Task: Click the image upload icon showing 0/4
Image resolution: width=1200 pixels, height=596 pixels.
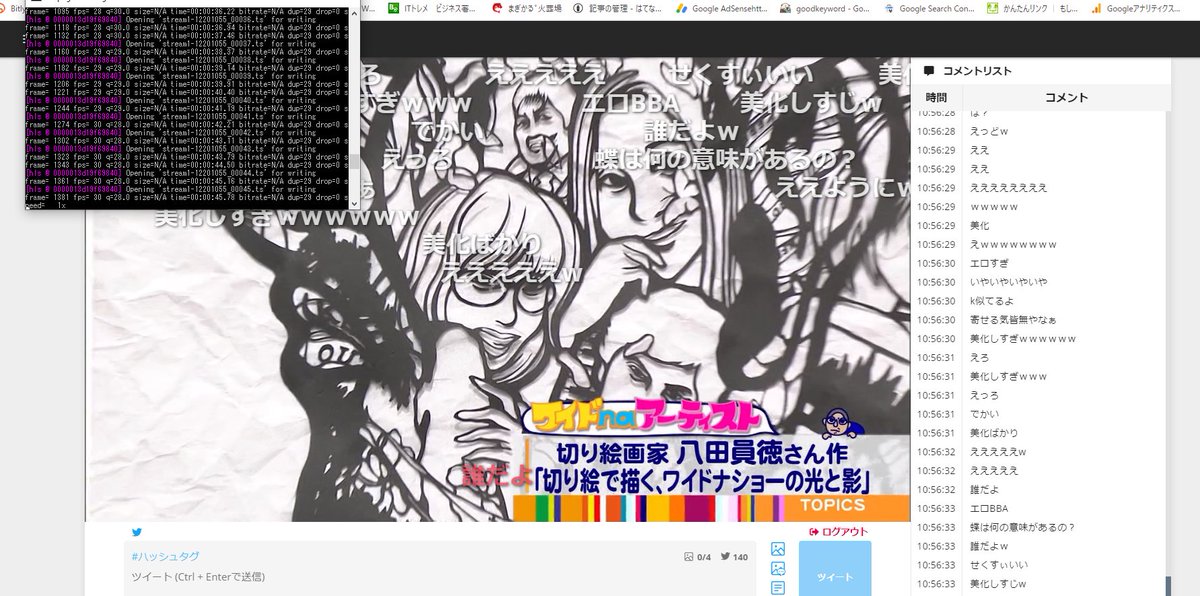Action: click(689, 555)
